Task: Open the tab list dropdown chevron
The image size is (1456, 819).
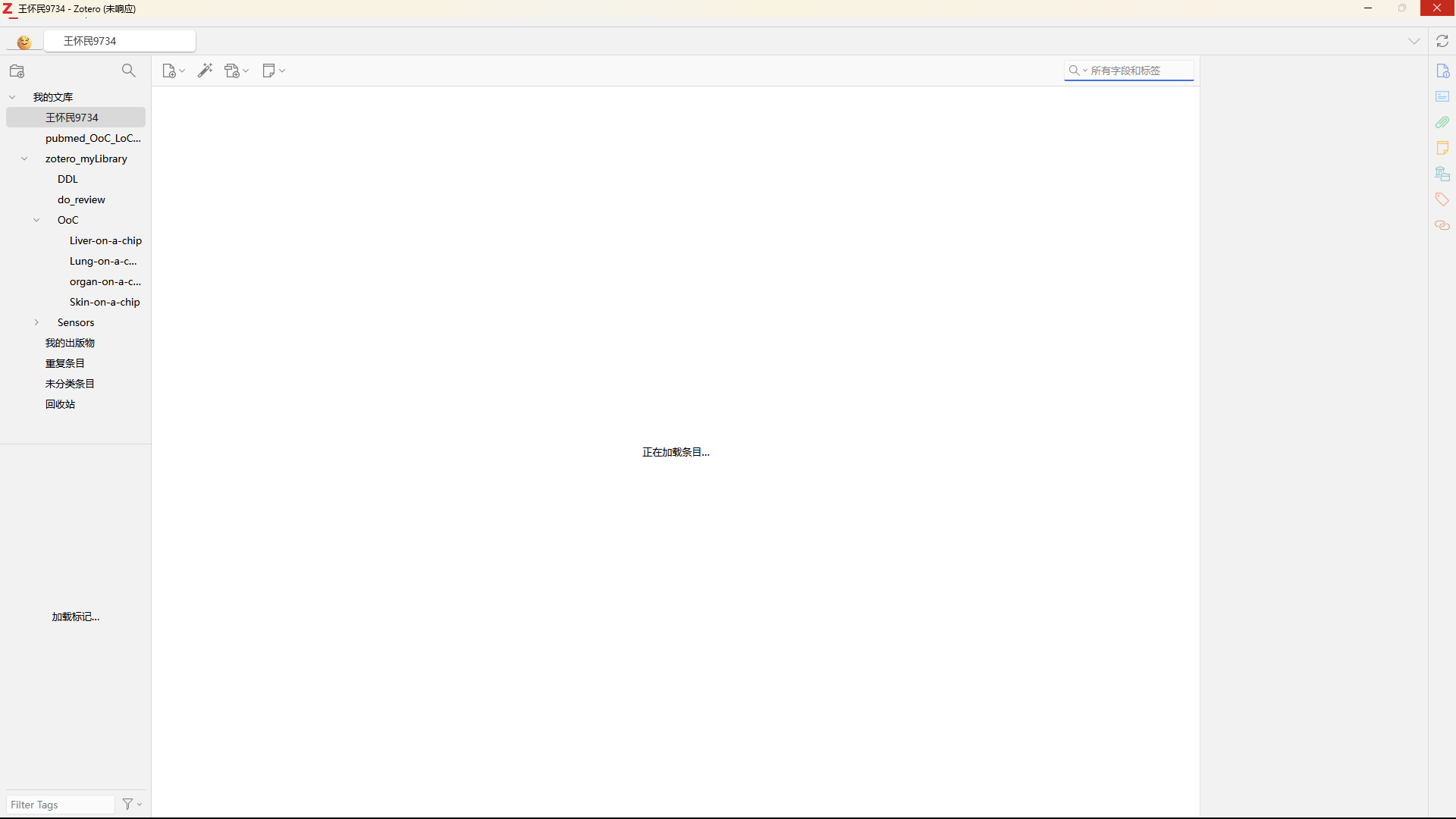Action: (1414, 41)
